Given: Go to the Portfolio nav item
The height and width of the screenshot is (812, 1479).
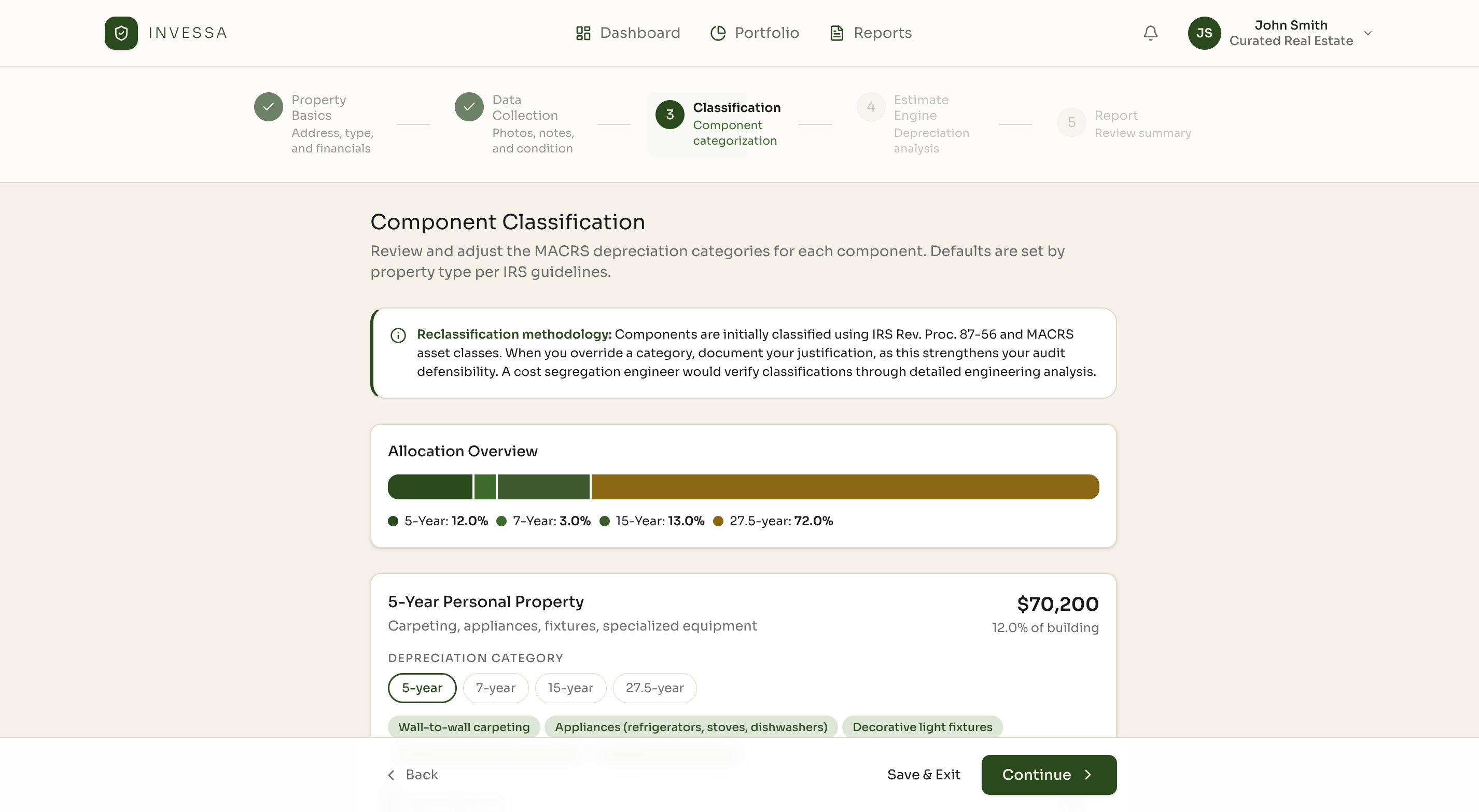Looking at the screenshot, I should 755,33.
